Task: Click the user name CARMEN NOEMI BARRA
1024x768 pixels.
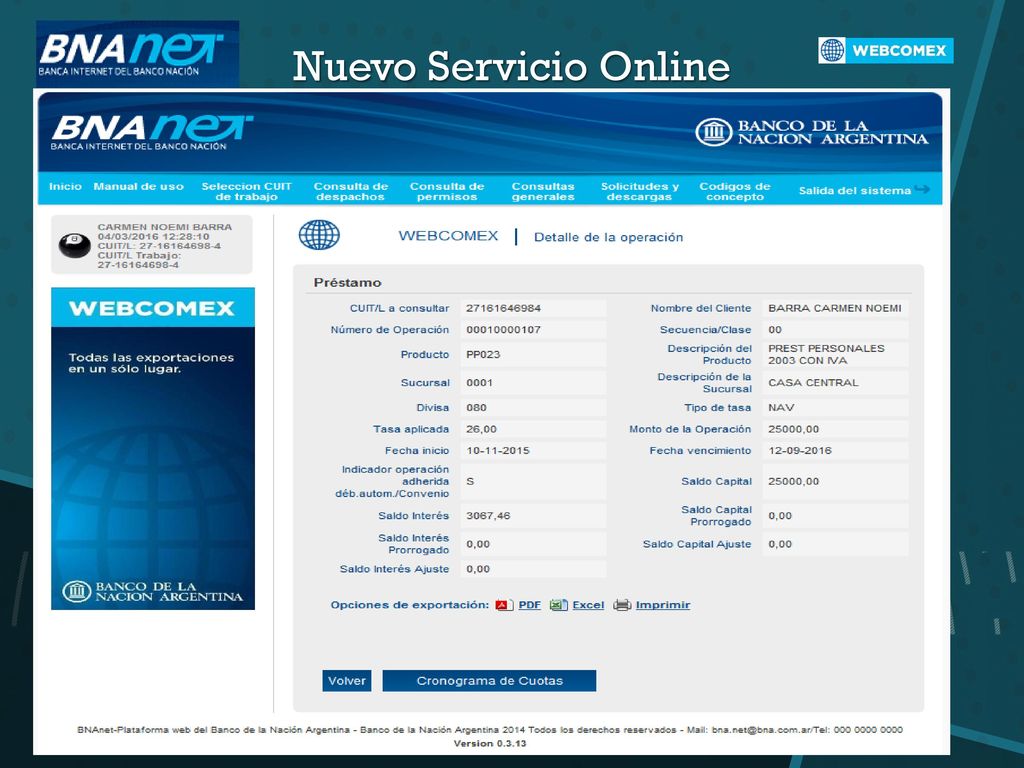Action: click(x=165, y=227)
